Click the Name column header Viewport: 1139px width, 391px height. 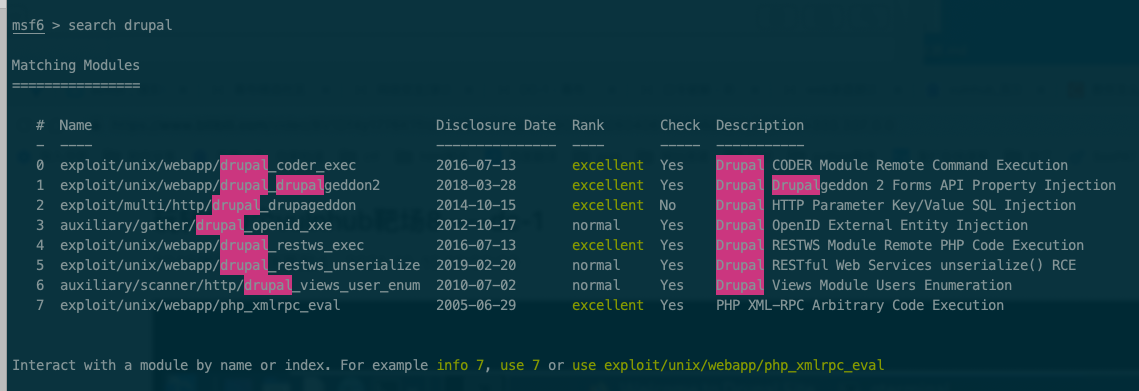[x=76, y=125]
